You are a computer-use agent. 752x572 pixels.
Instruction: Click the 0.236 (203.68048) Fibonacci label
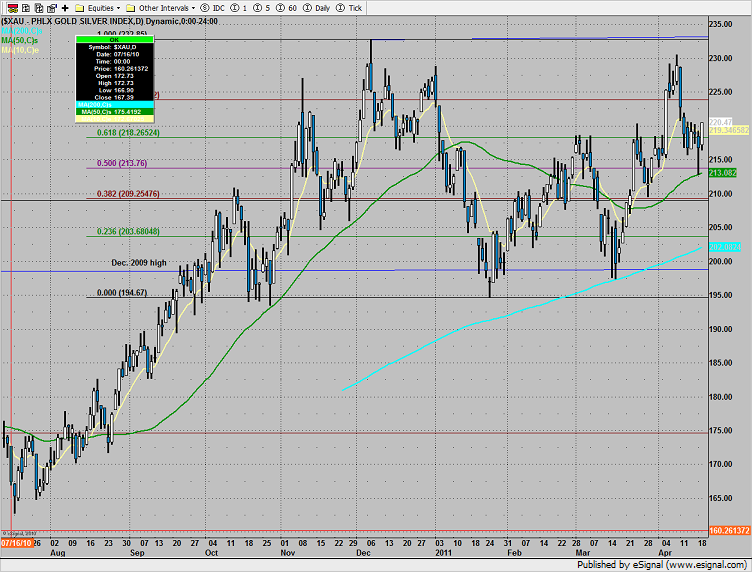(128, 232)
